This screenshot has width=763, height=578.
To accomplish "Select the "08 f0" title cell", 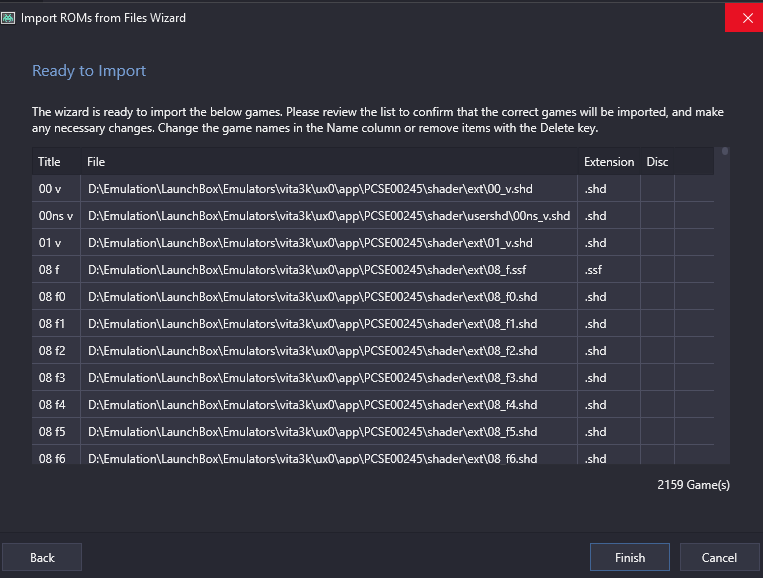I will (x=56, y=297).
